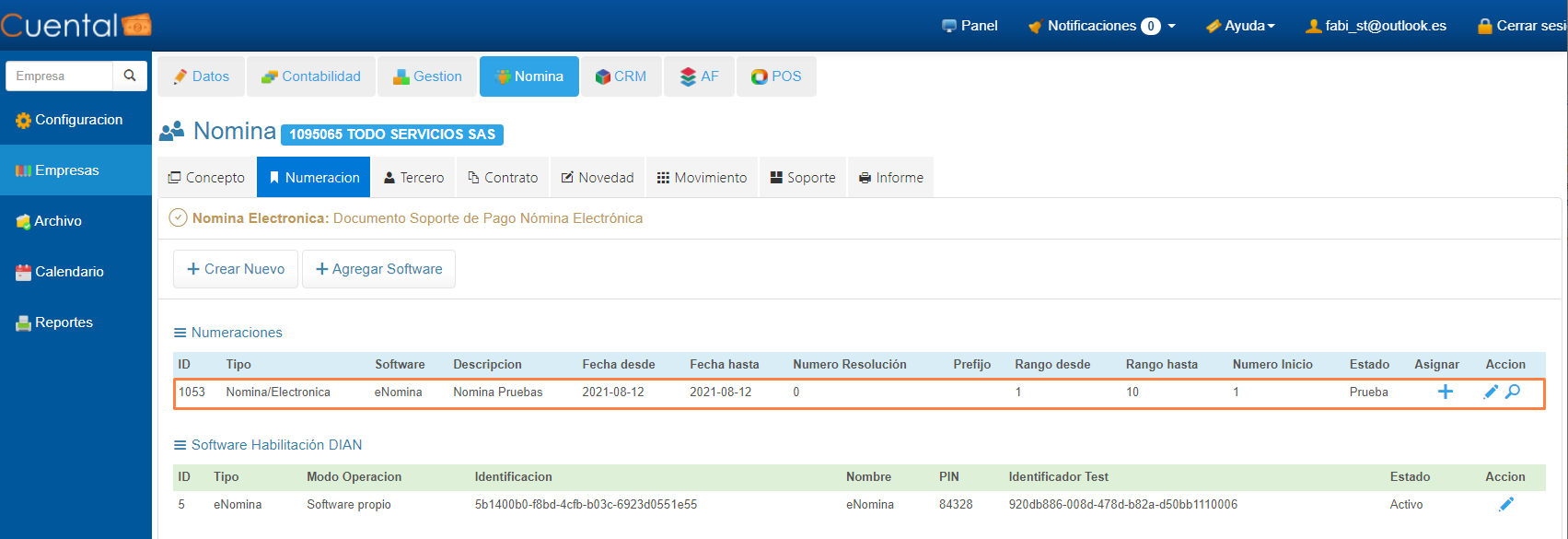
Task: Click the Agregar Software button
Action: click(378, 269)
